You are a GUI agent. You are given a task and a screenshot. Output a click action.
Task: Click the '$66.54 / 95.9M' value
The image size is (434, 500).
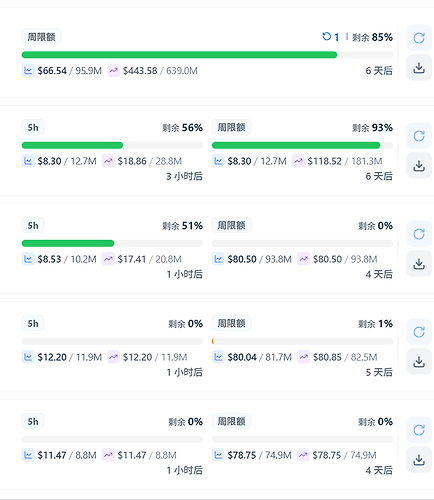tap(70, 71)
